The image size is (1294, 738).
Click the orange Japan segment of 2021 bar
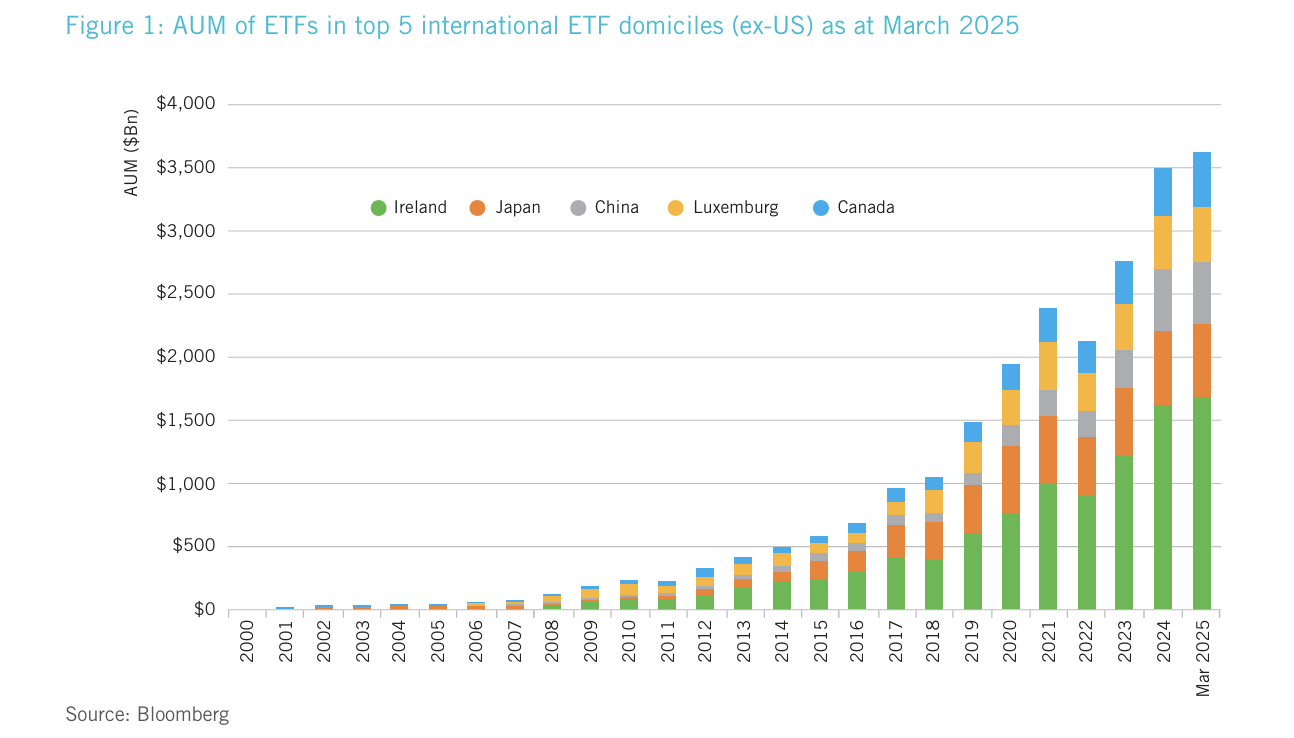(1048, 450)
